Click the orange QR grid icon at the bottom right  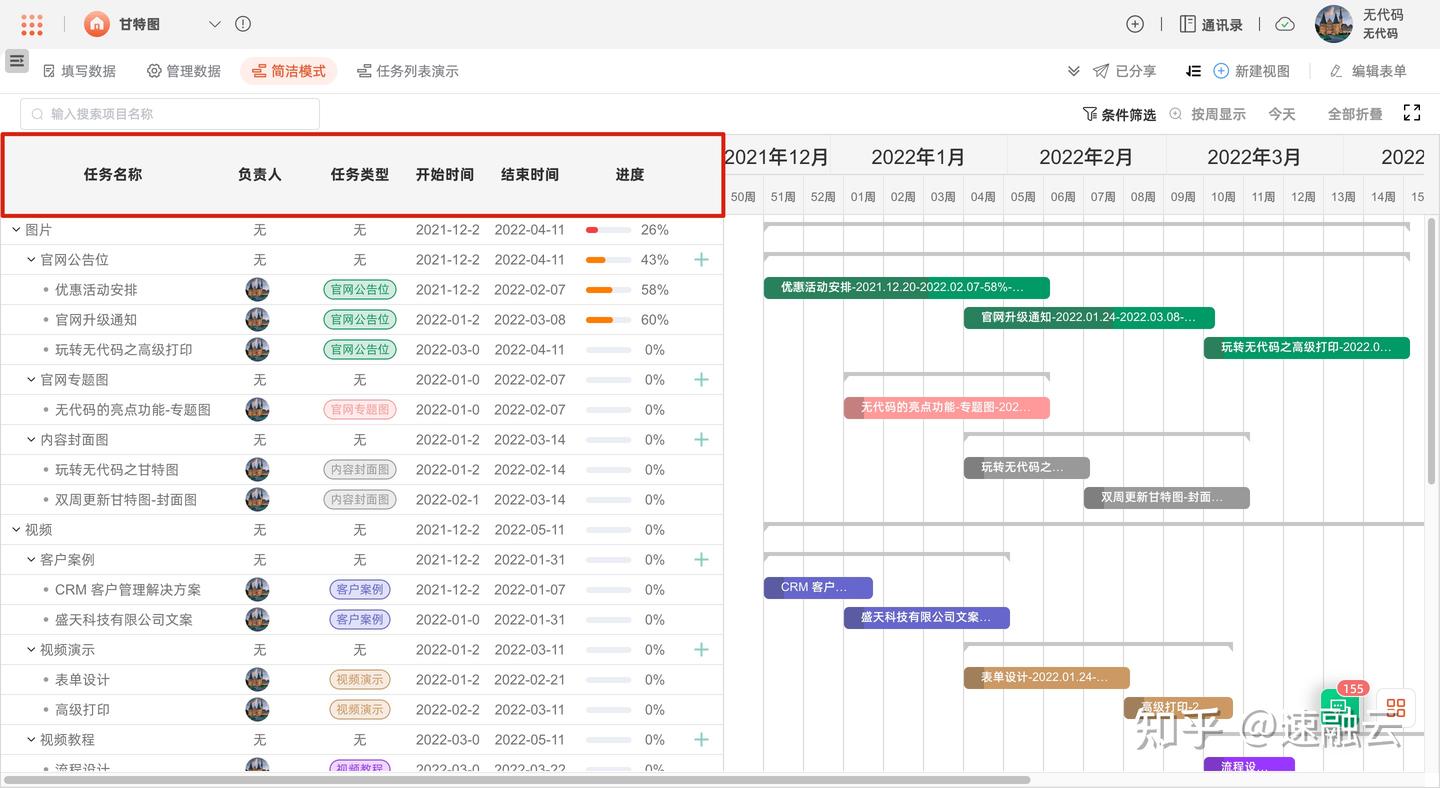pos(1396,708)
